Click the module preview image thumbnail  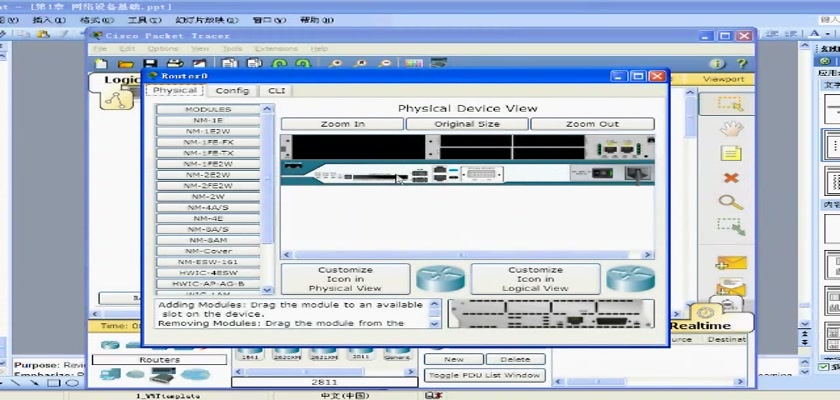pos(551,313)
